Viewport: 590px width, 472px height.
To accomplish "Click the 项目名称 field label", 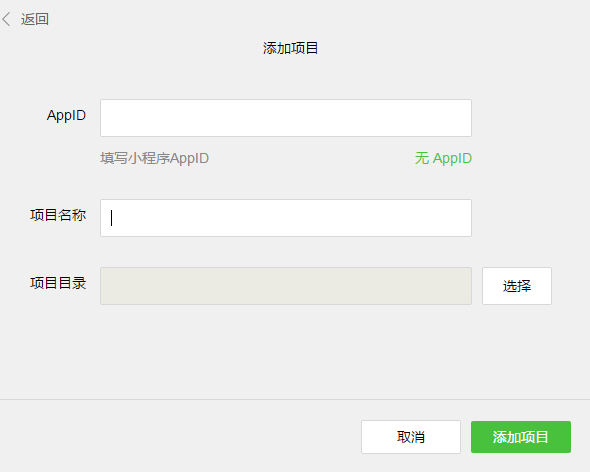I will [58, 215].
